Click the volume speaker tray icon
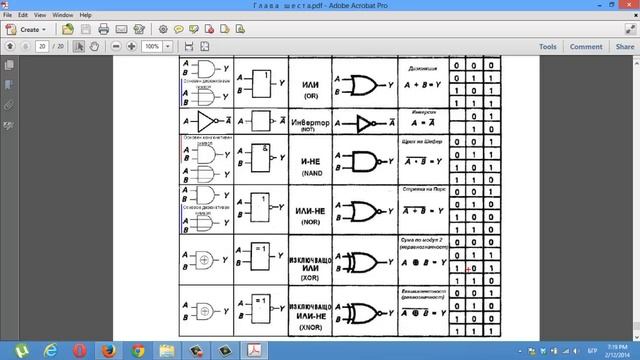The image size is (640, 360). tap(576, 351)
